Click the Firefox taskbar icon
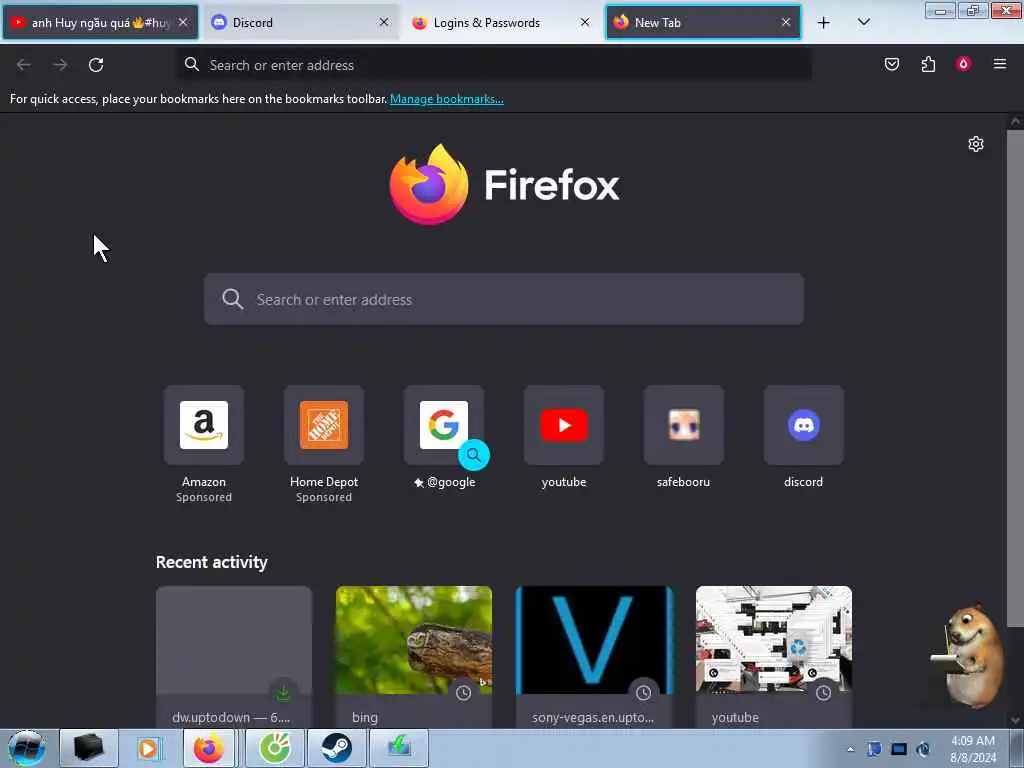Screen dimensions: 1024x768 click(208, 748)
